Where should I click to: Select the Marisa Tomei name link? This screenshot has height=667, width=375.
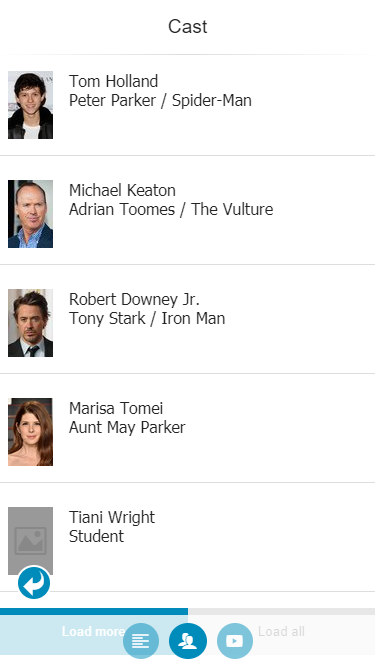pos(116,408)
